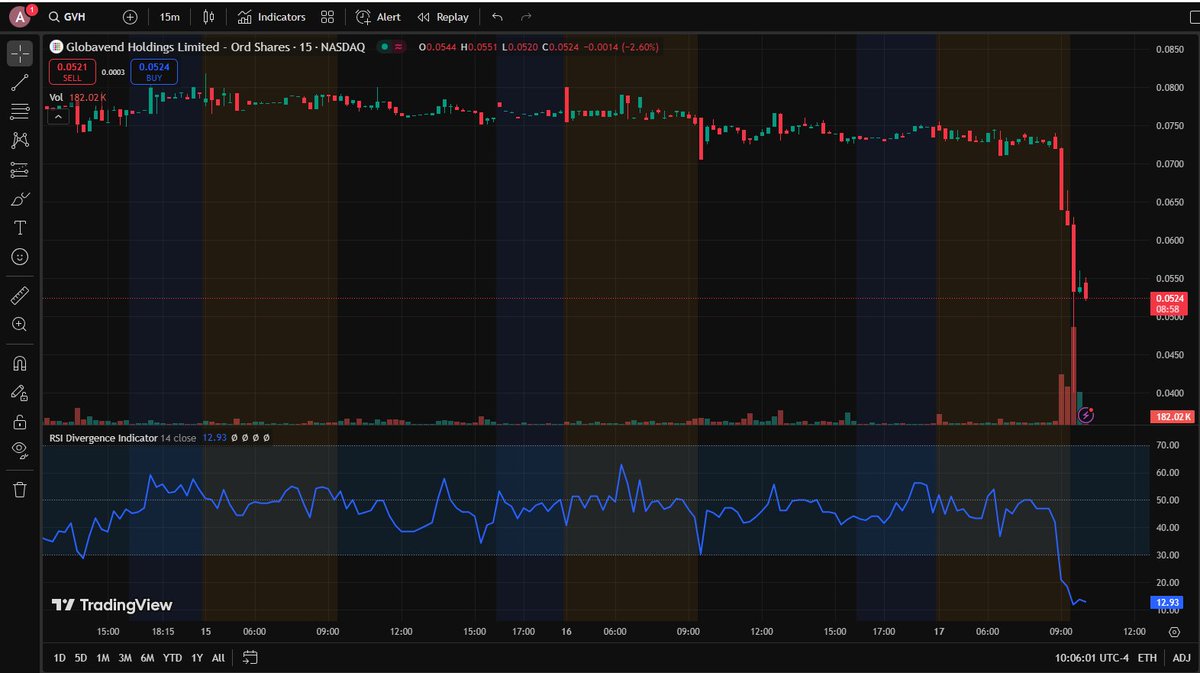The width and height of the screenshot is (1200, 673).
Task: Open the go to date calendar
Action: 250,657
